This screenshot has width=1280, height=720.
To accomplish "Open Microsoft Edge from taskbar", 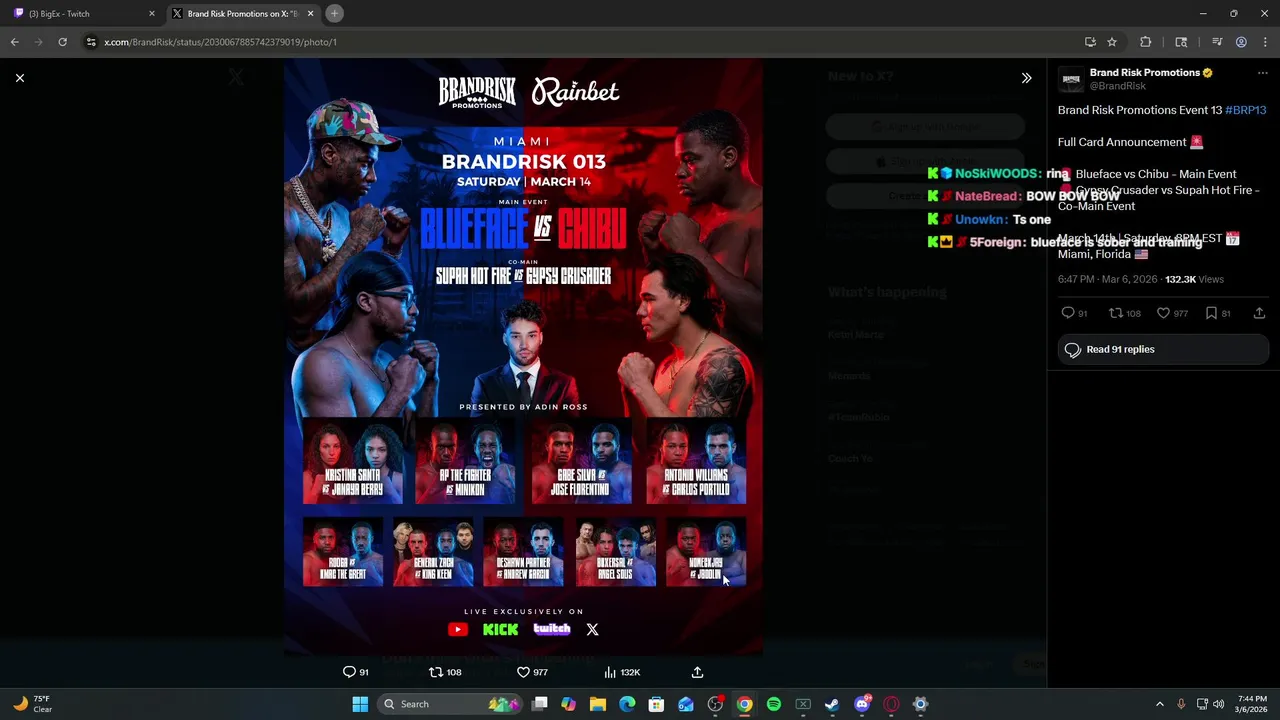I will pos(627,704).
